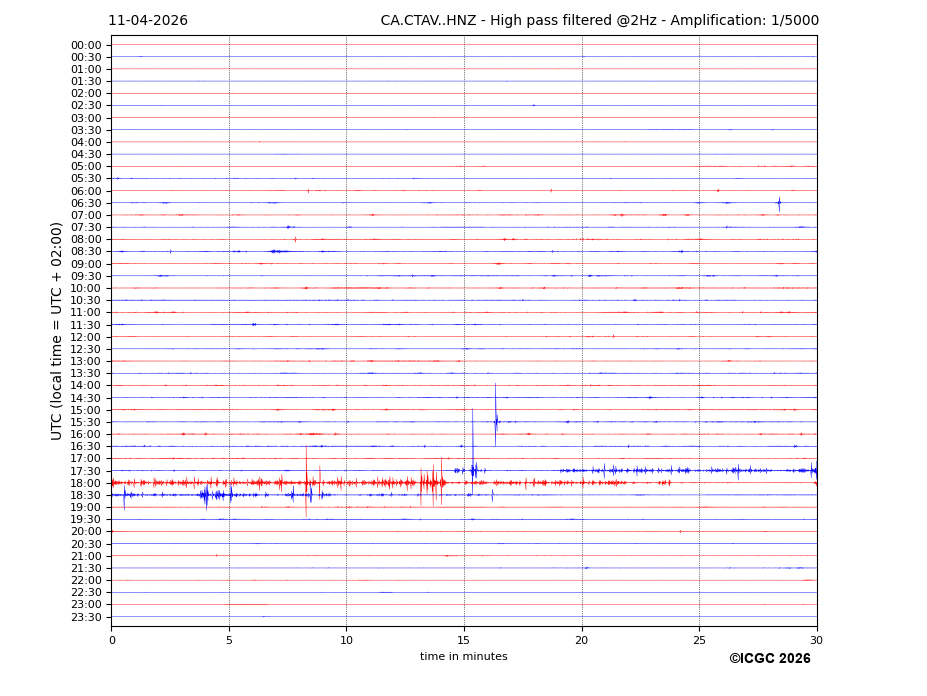The height and width of the screenshot is (696, 927).
Task: Click the 15 tick on minutes axis
Action: (464, 640)
